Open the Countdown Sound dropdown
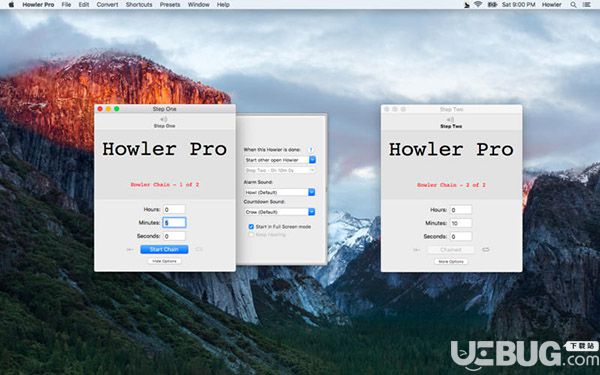Viewport: 600px width, 375px height. (280, 212)
